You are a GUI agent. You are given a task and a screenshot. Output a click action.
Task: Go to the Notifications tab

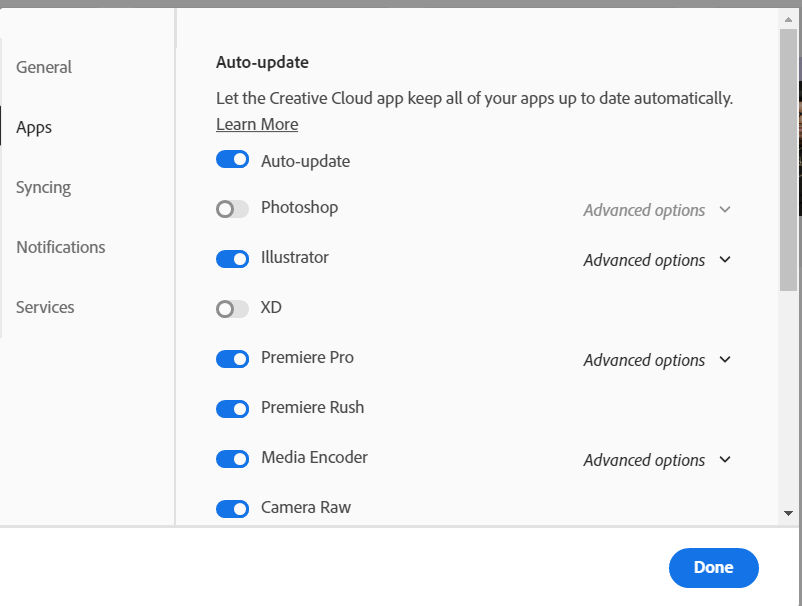coord(60,247)
